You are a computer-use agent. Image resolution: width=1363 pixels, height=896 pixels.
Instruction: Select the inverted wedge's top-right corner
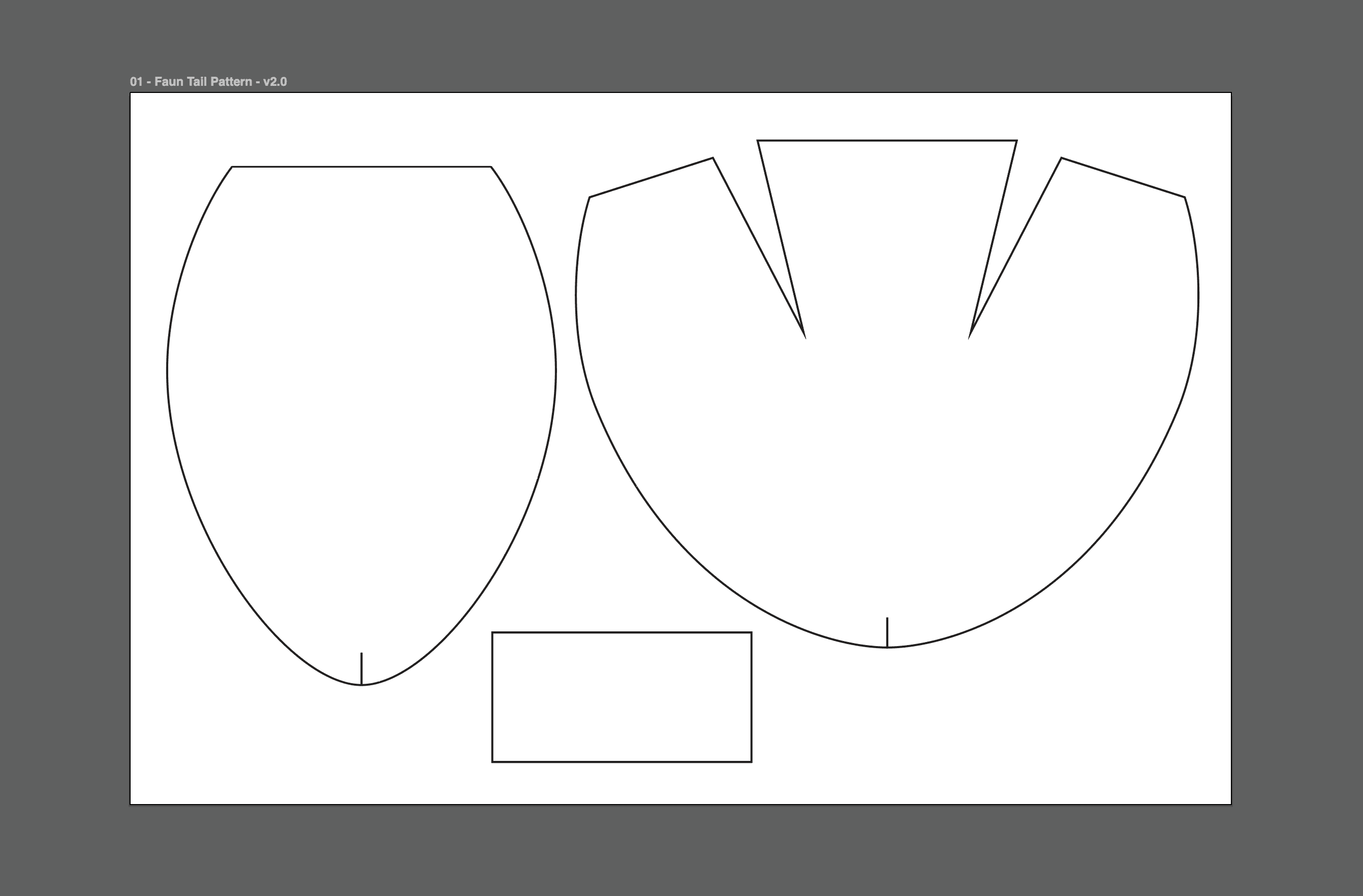[x=1016, y=140]
